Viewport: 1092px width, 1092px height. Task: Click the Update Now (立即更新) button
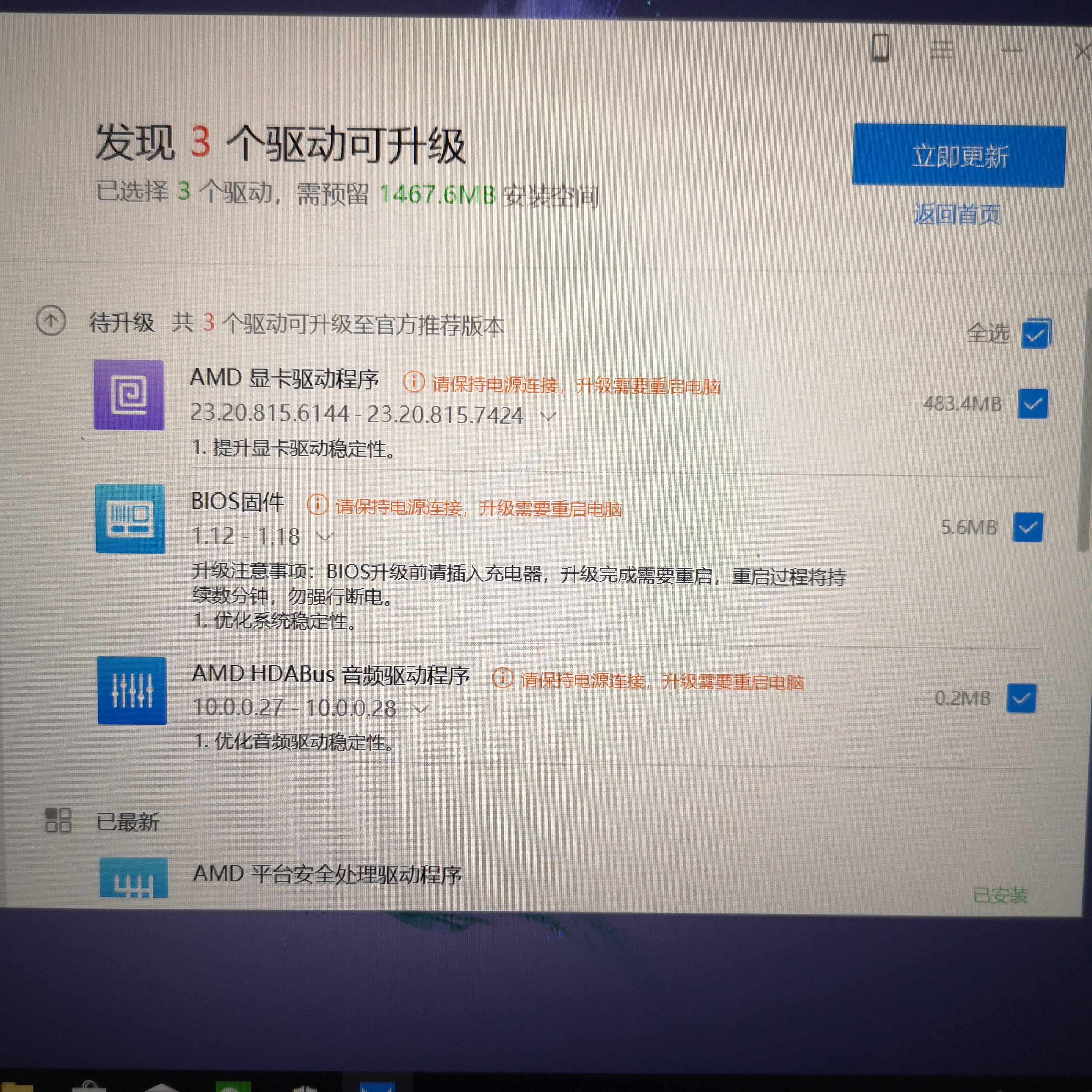(x=958, y=156)
